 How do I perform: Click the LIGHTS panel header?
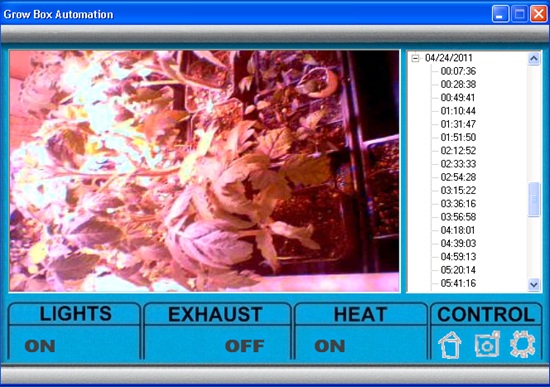click(x=75, y=314)
